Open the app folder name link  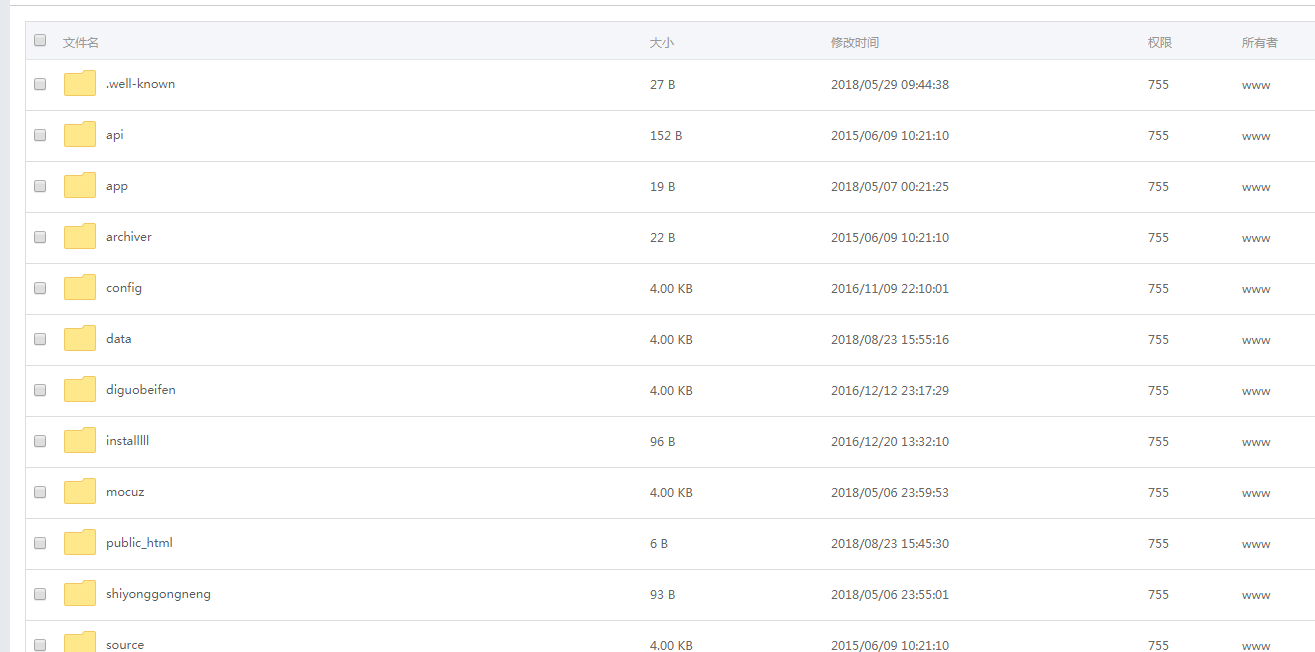point(117,186)
